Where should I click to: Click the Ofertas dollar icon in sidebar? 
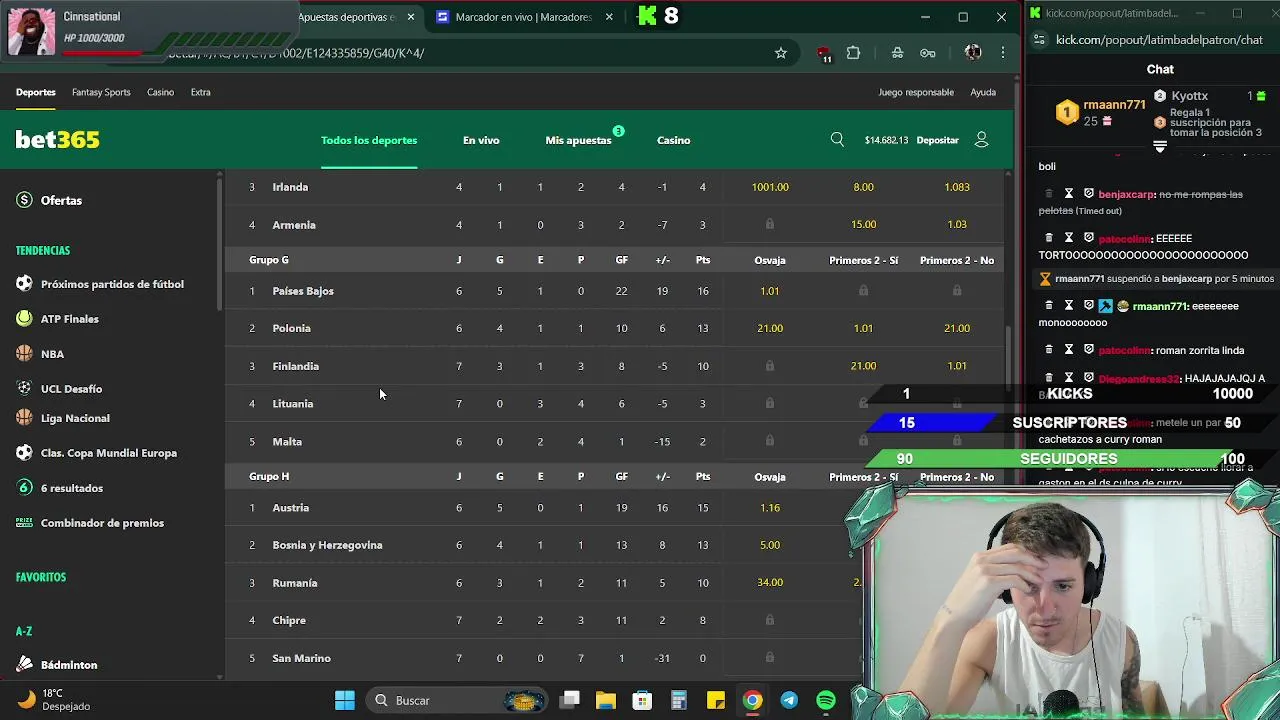24,200
